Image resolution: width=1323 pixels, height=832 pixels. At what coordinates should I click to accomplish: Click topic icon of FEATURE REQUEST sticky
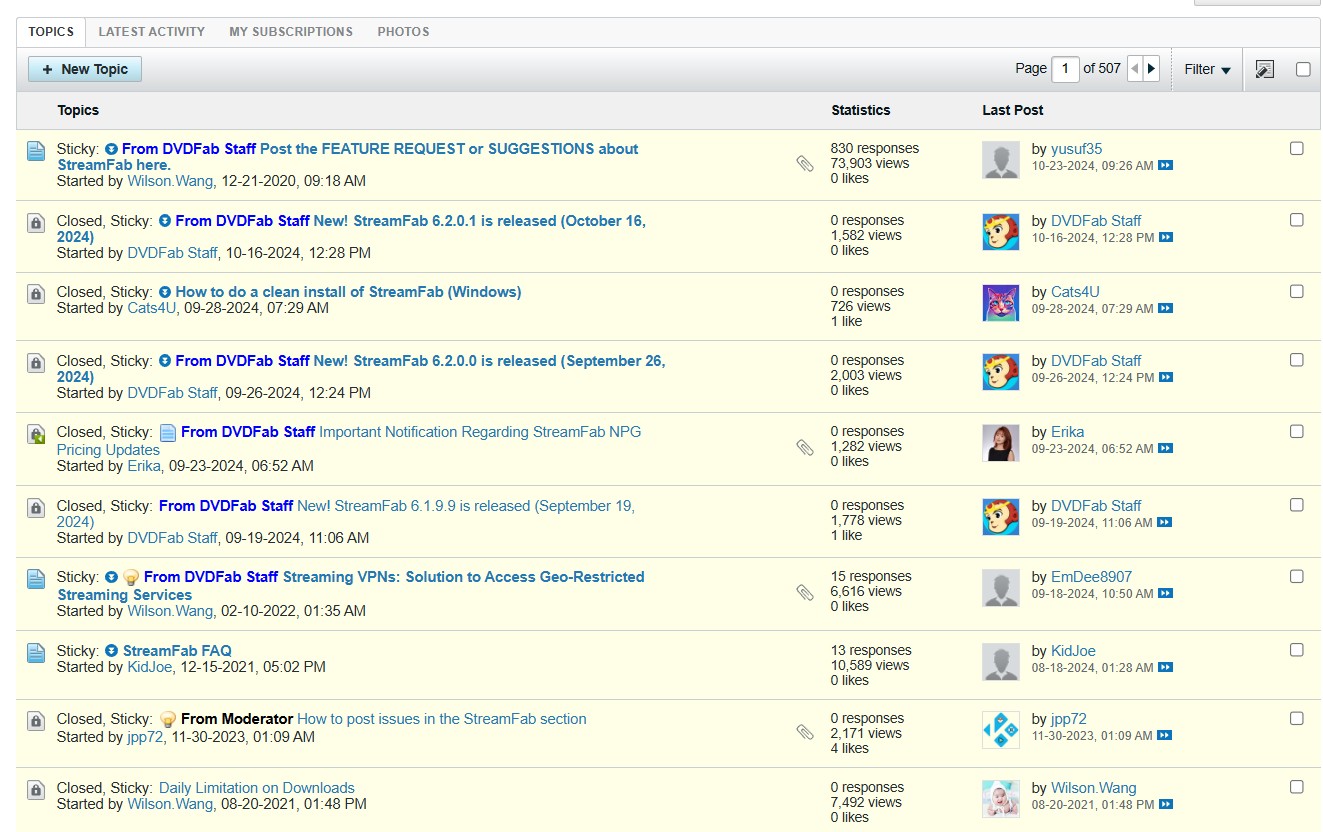36,151
